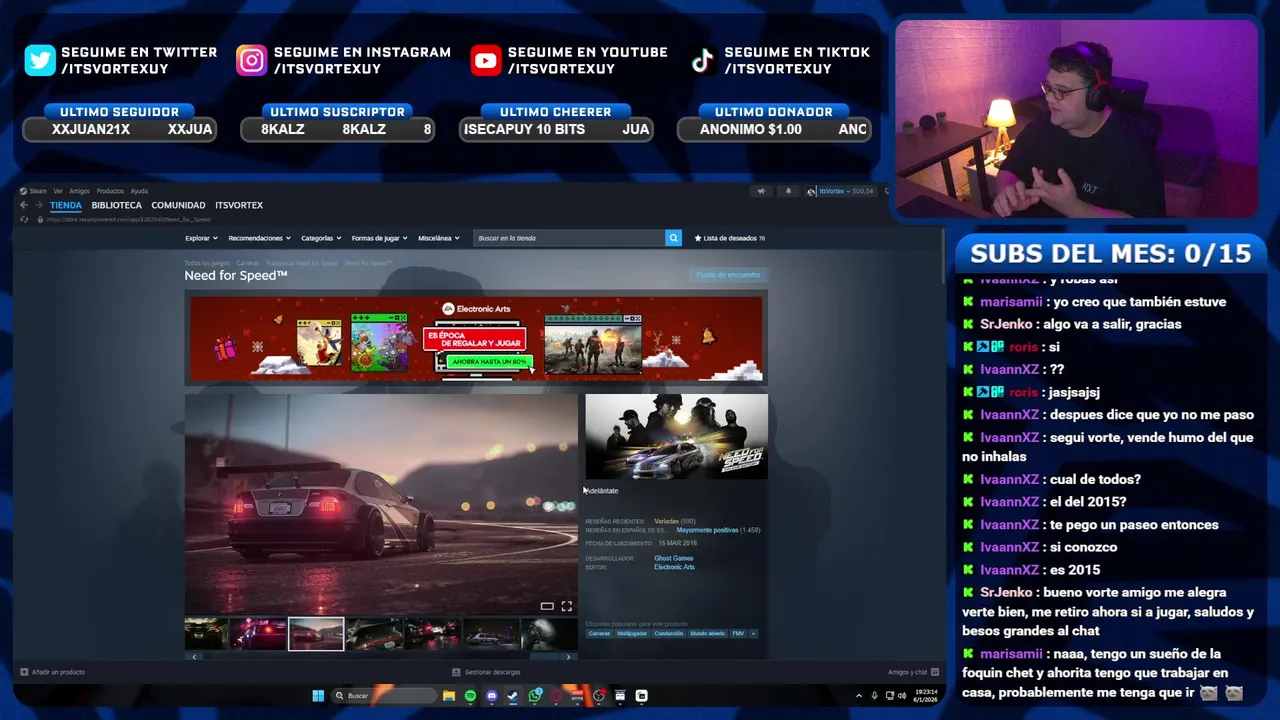
Task: Show hidden tray icons chevron
Action: click(x=858, y=696)
